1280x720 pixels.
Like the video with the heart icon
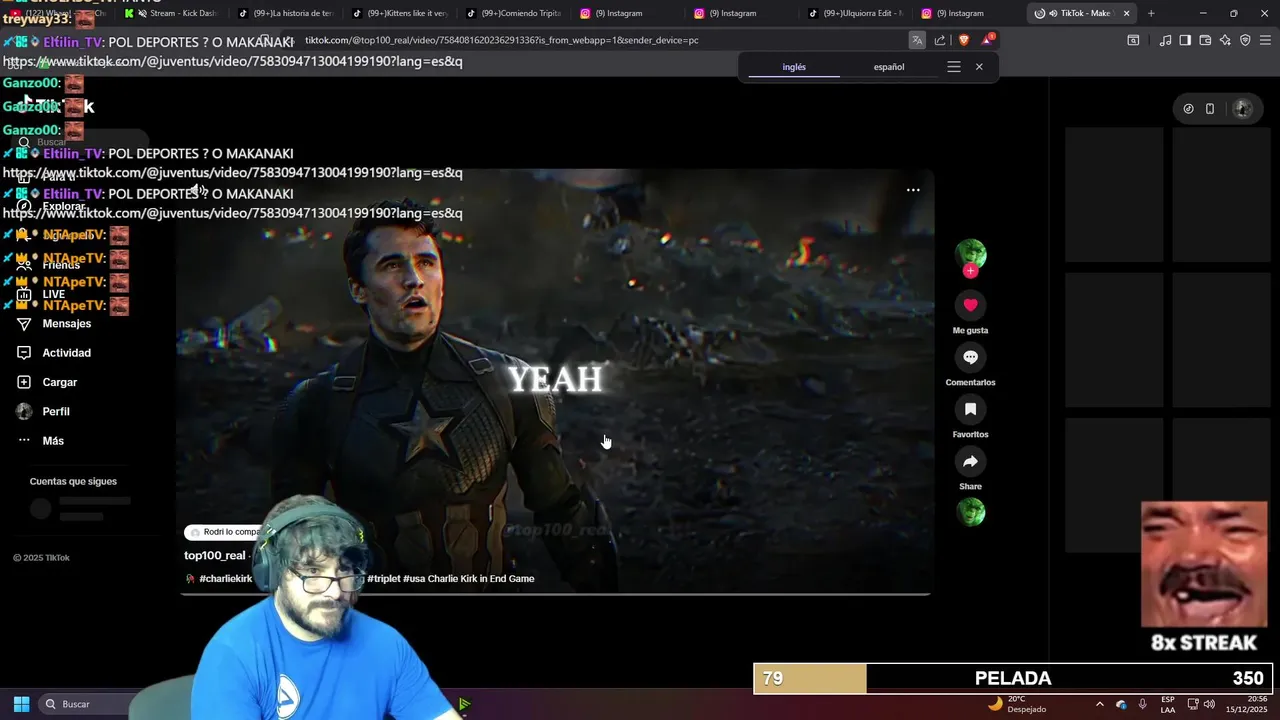pos(970,305)
